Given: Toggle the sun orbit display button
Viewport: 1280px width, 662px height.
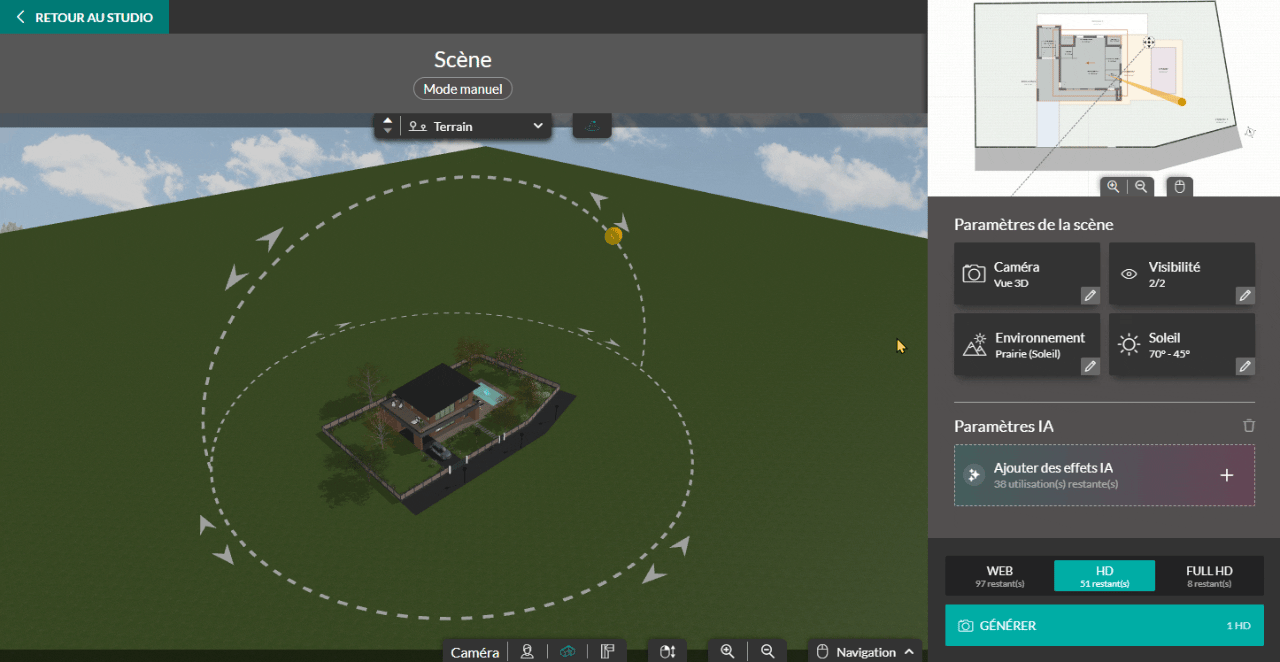Looking at the screenshot, I should (x=592, y=126).
